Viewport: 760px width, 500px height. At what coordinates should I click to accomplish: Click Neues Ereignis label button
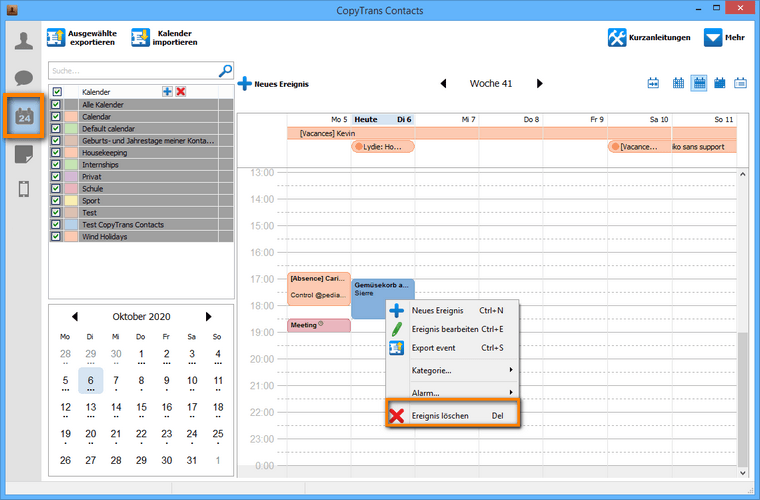click(281, 84)
